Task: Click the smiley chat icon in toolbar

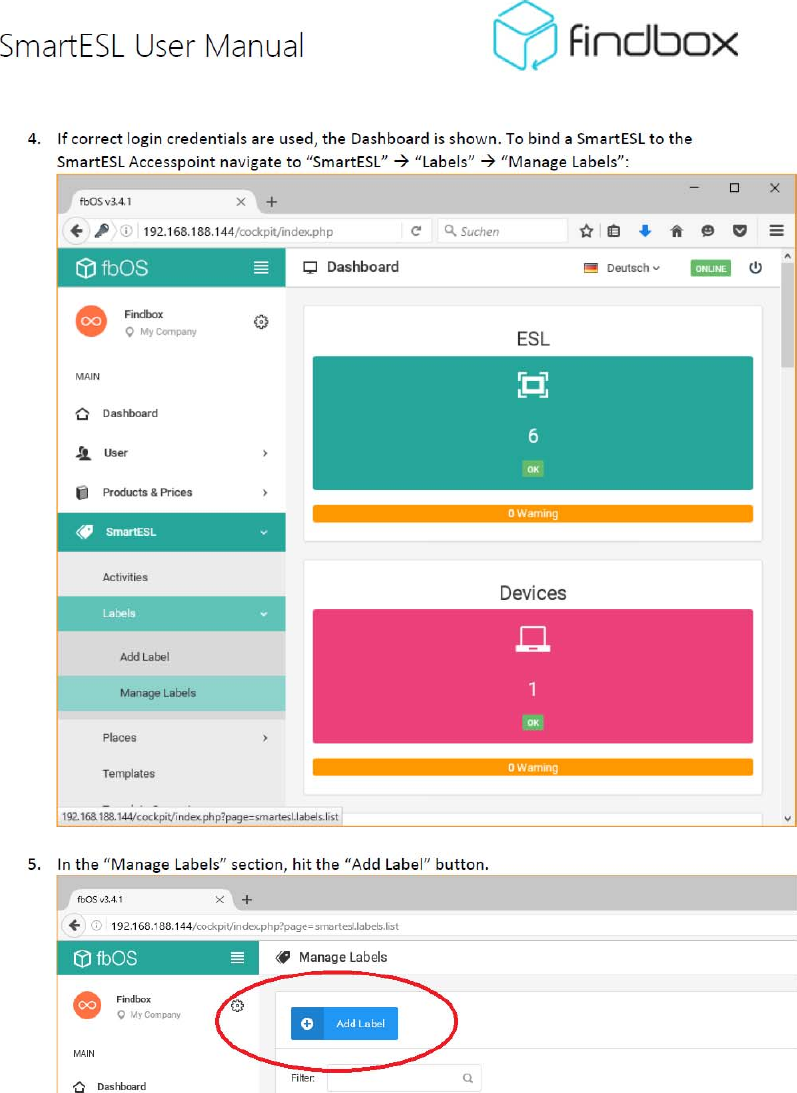Action: pos(708,231)
